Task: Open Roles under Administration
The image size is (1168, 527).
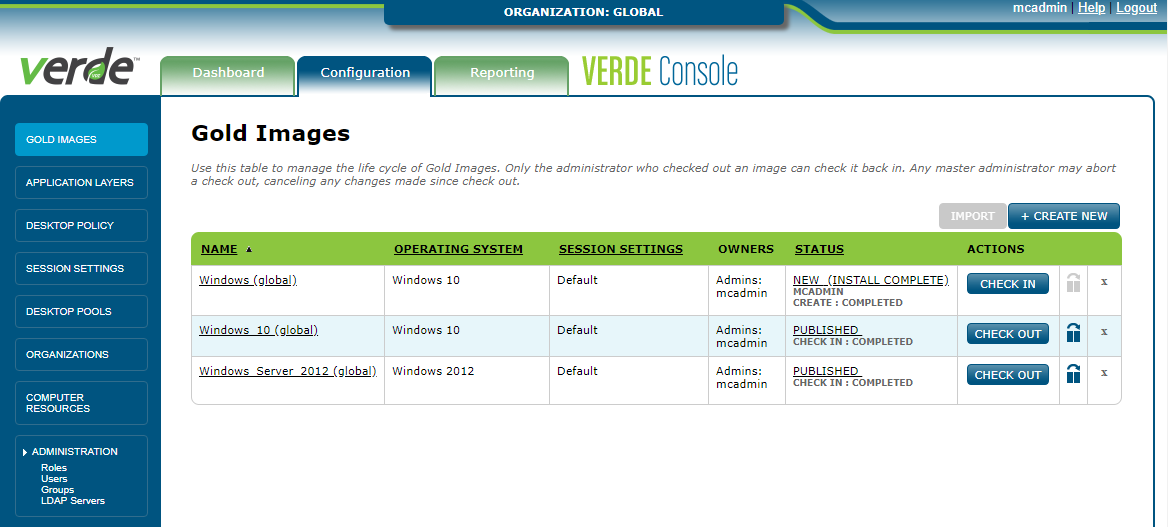Action: tap(54, 468)
